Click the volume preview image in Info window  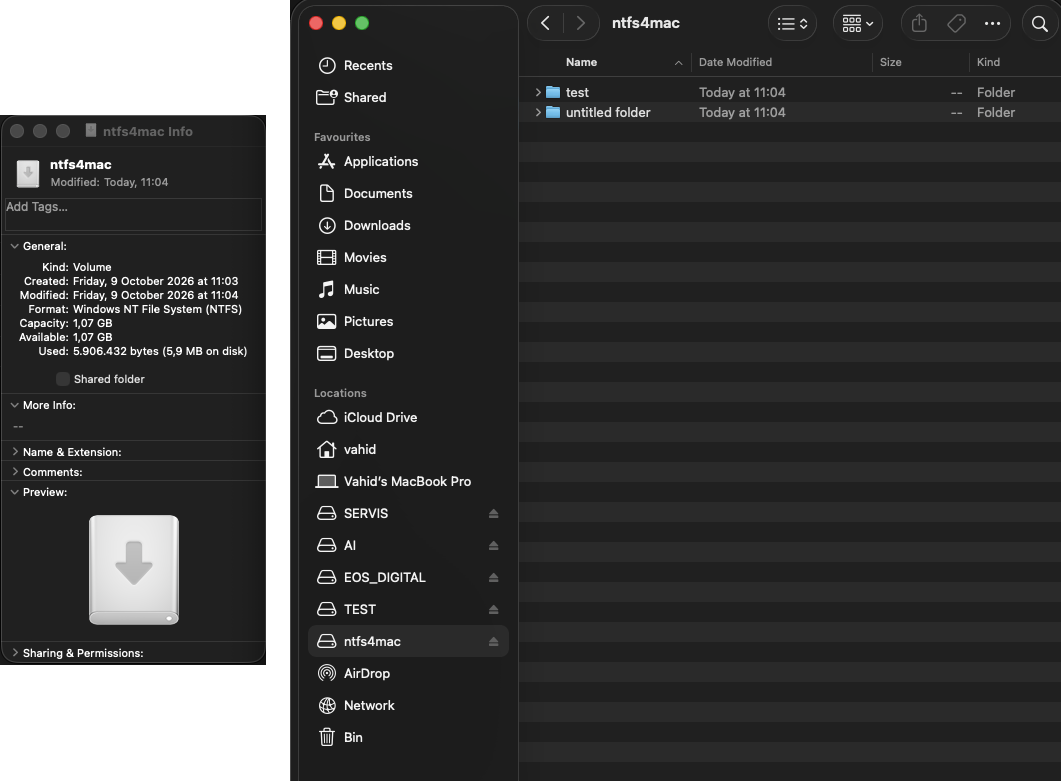pos(134,570)
